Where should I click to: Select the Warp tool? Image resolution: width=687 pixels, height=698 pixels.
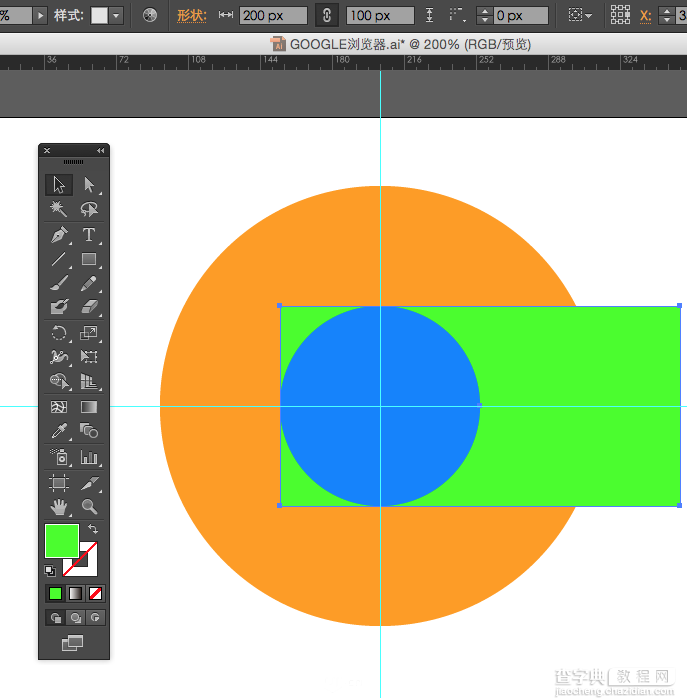(x=59, y=357)
